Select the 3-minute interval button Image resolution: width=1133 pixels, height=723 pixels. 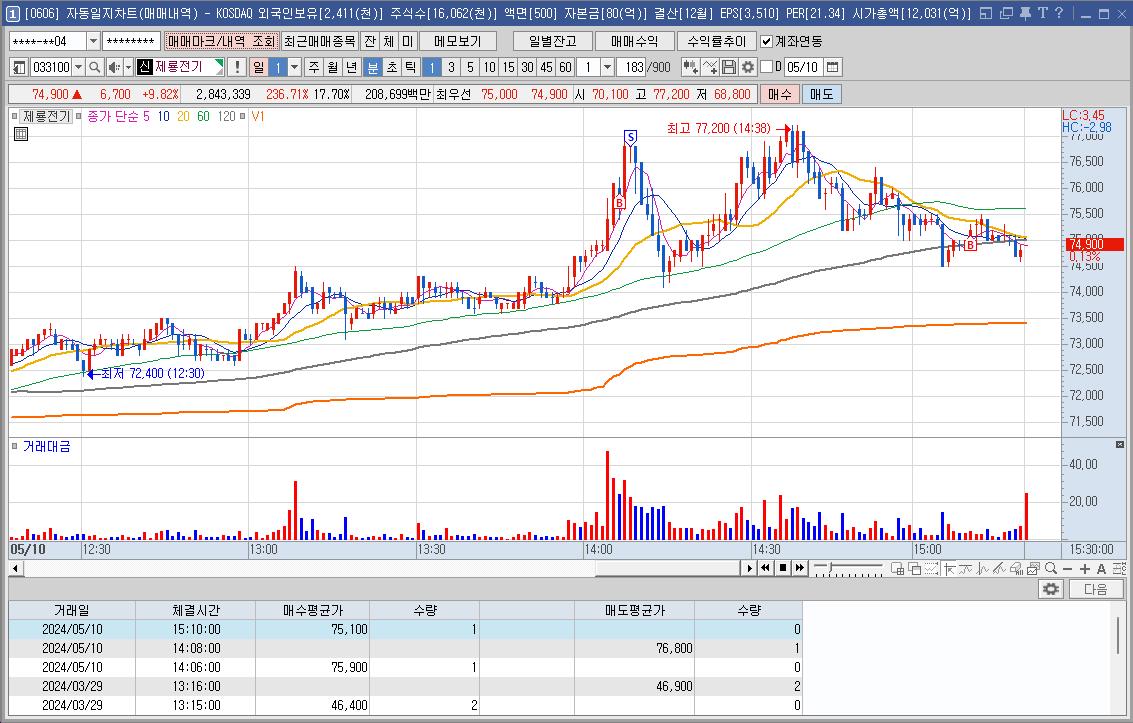point(451,67)
